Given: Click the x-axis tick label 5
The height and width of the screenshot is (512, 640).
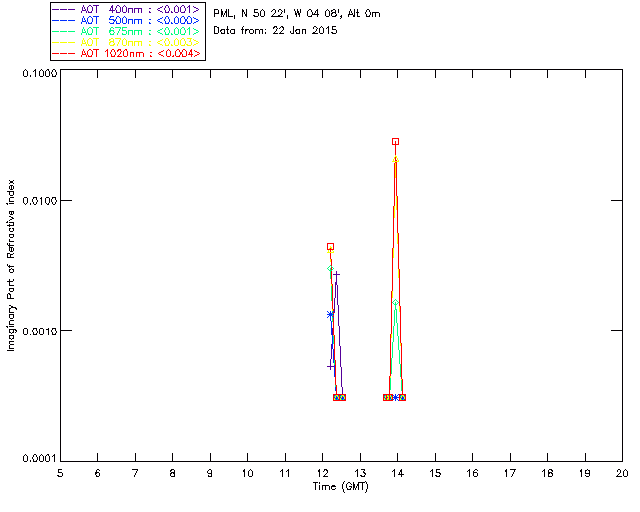Looking at the screenshot, I should [60, 473].
